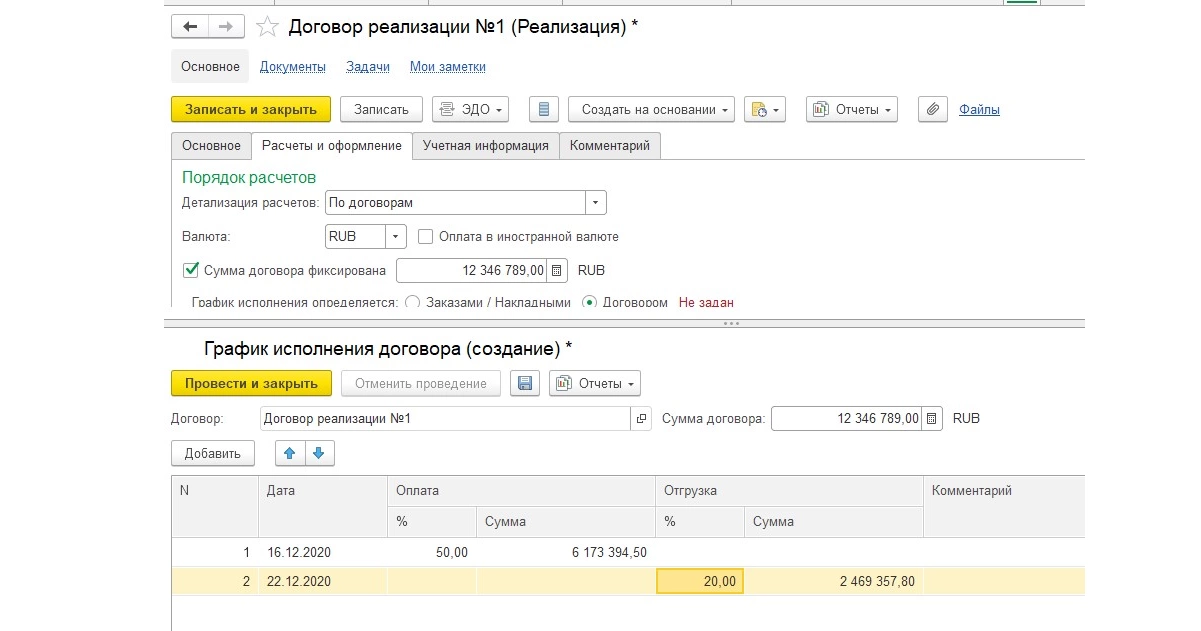
Task: Move the row down with the blue arrow
Action: (x=319, y=453)
